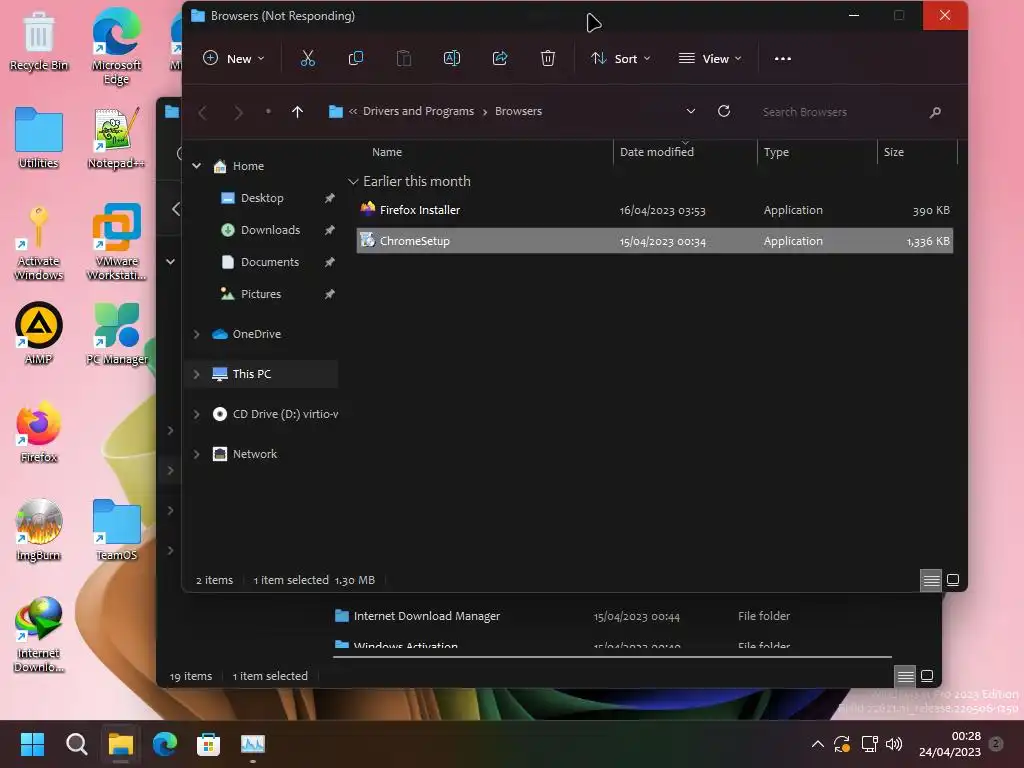The width and height of the screenshot is (1024, 768).
Task: Refresh the Browsers folder view
Action: pos(724,111)
